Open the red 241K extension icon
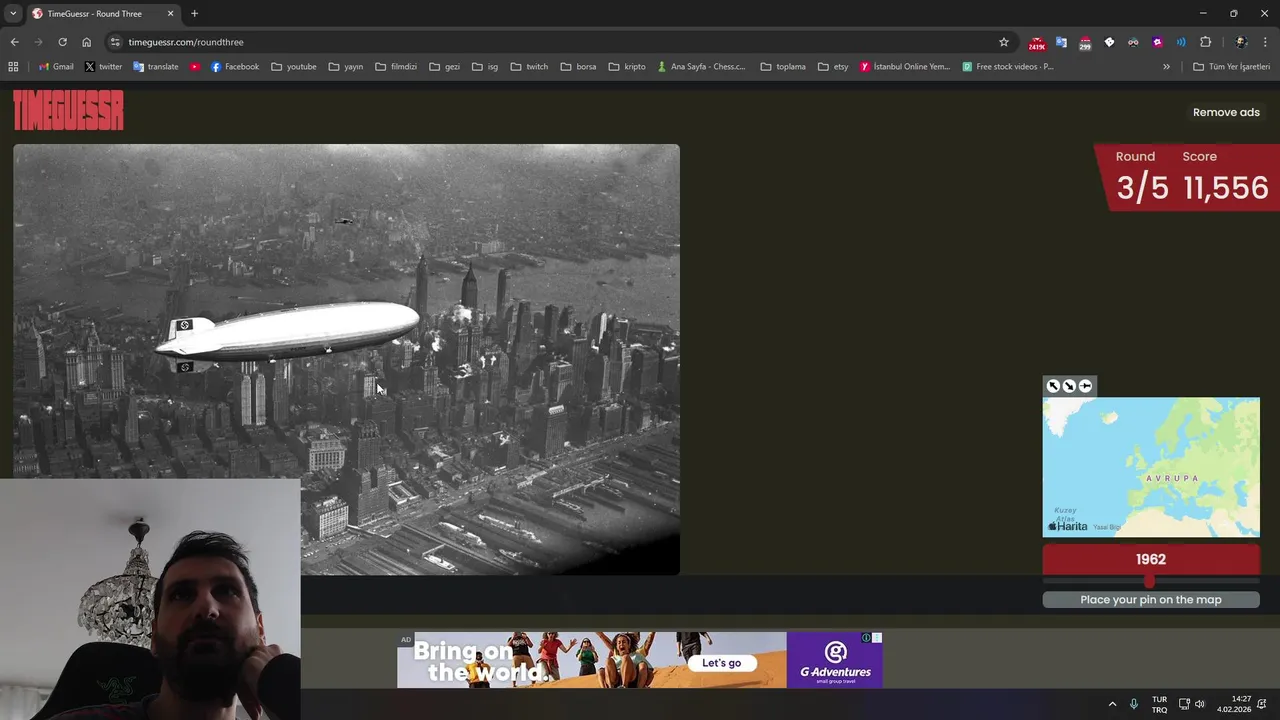Image resolution: width=1280 pixels, height=720 pixels. 1037,43
